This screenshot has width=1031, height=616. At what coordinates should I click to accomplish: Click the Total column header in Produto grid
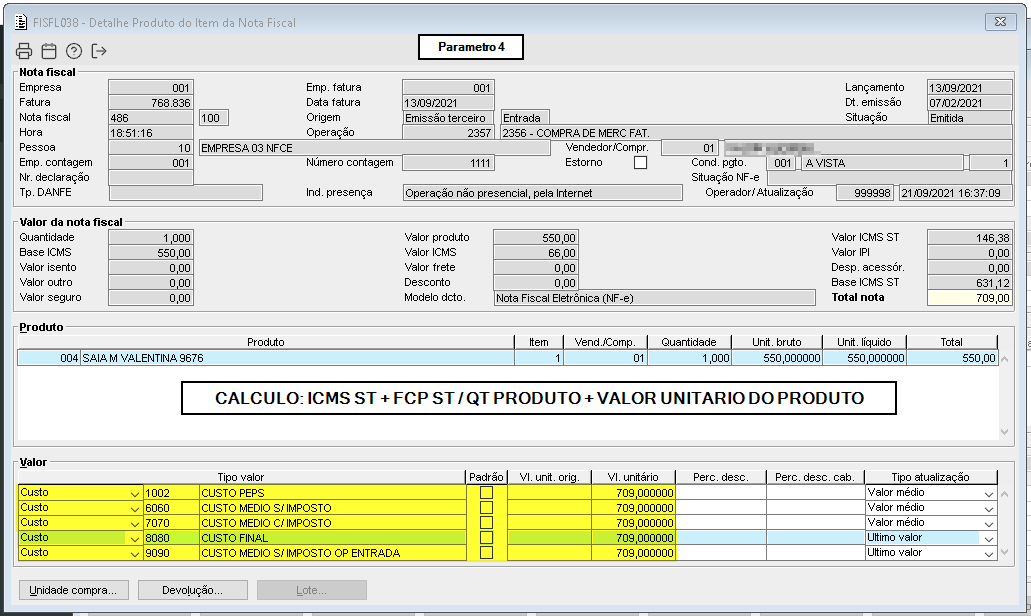pyautogui.click(x=951, y=342)
